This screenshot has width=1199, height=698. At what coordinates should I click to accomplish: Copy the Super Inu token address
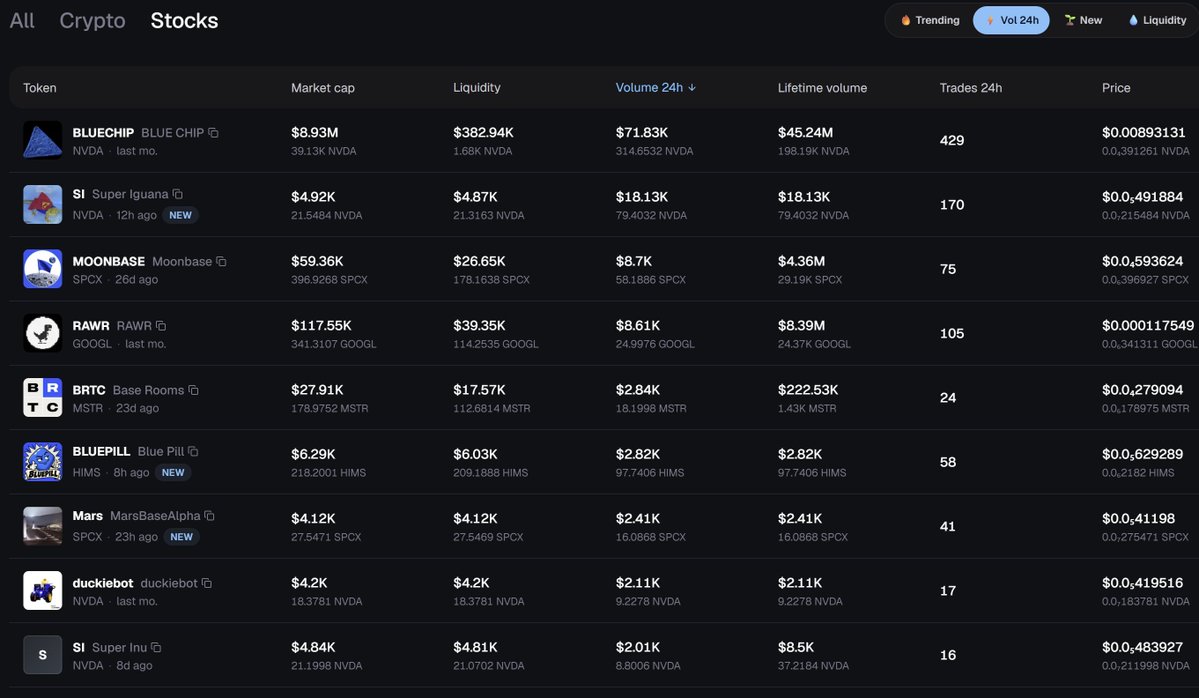coord(156,648)
